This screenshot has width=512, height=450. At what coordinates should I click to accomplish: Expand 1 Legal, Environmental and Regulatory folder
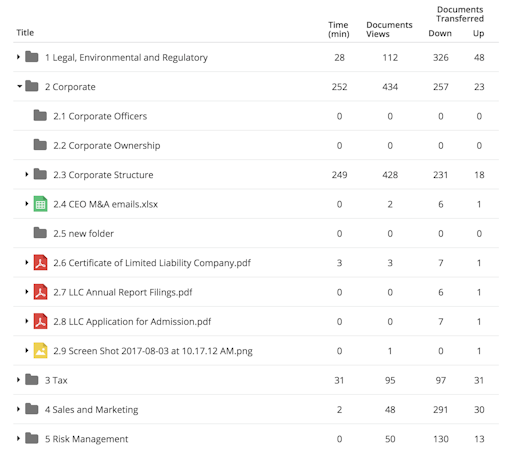[x=18, y=57]
